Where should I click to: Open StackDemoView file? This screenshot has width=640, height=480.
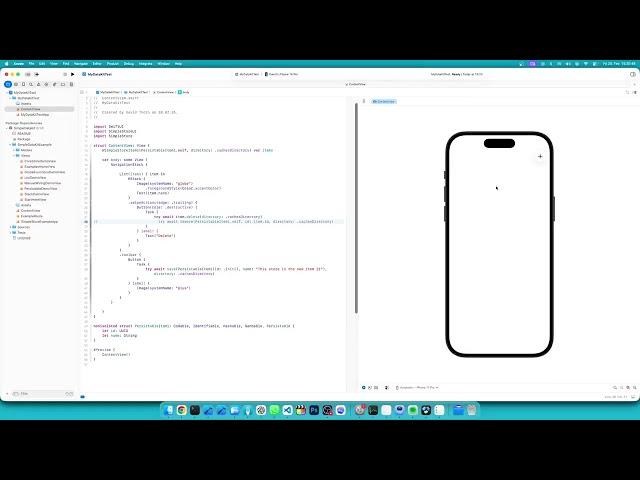[x=35, y=194]
